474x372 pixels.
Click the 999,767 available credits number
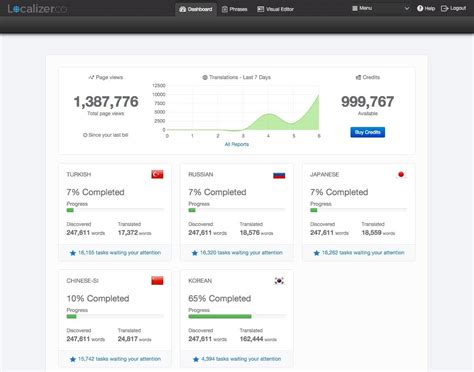(x=368, y=102)
